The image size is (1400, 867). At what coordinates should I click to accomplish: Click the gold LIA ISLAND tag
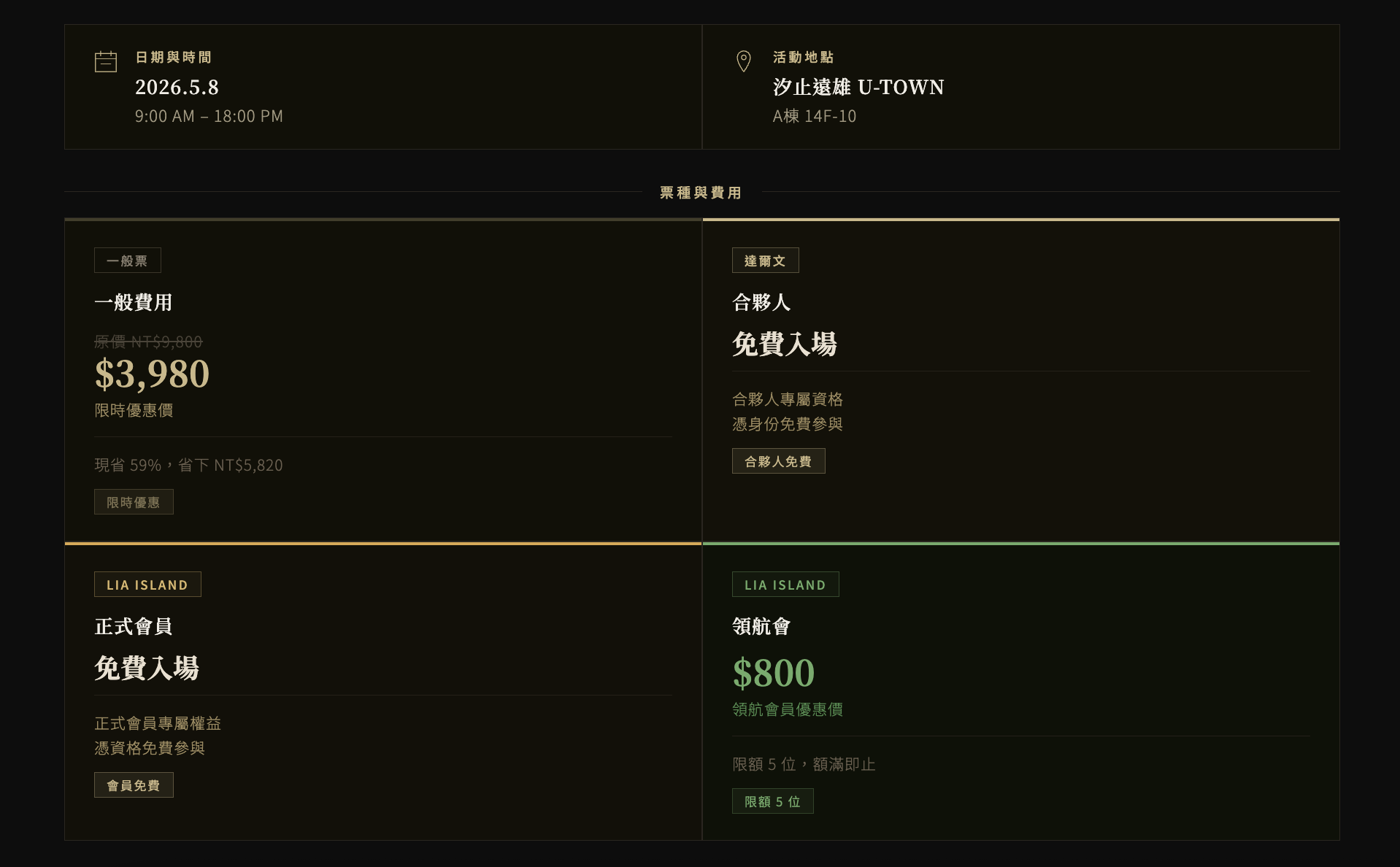point(147,585)
